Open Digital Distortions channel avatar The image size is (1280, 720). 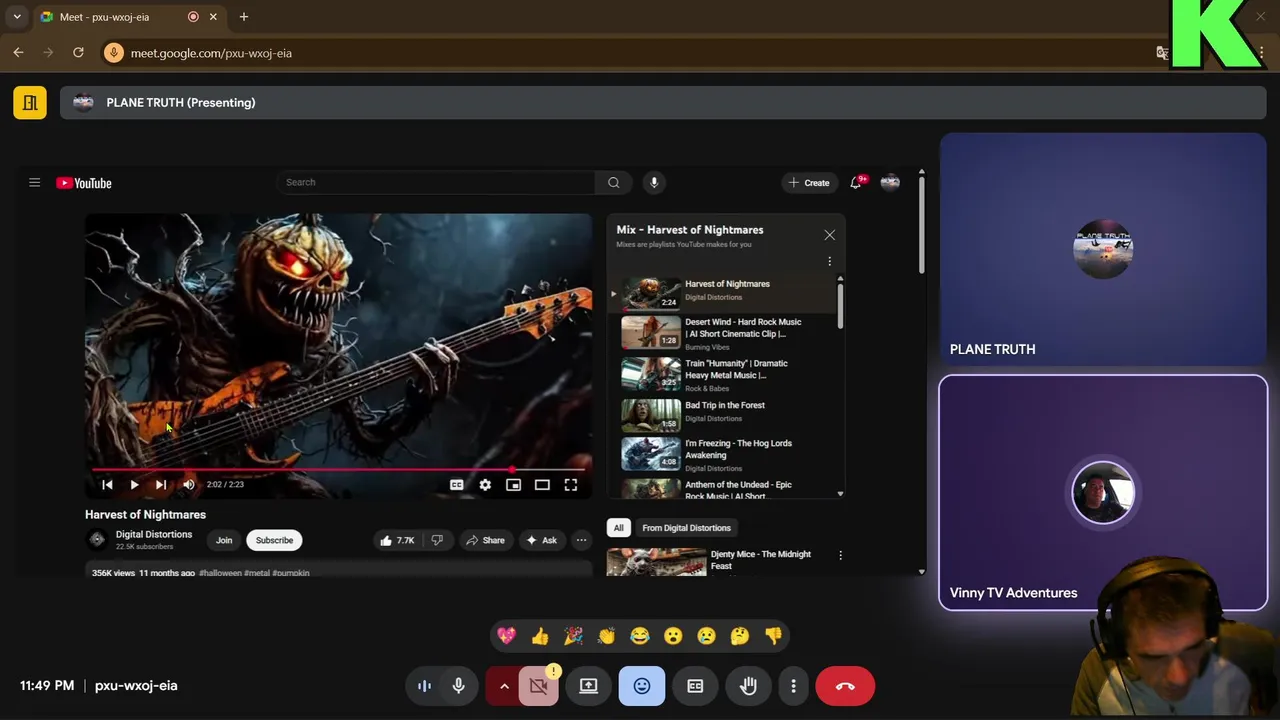pos(97,540)
